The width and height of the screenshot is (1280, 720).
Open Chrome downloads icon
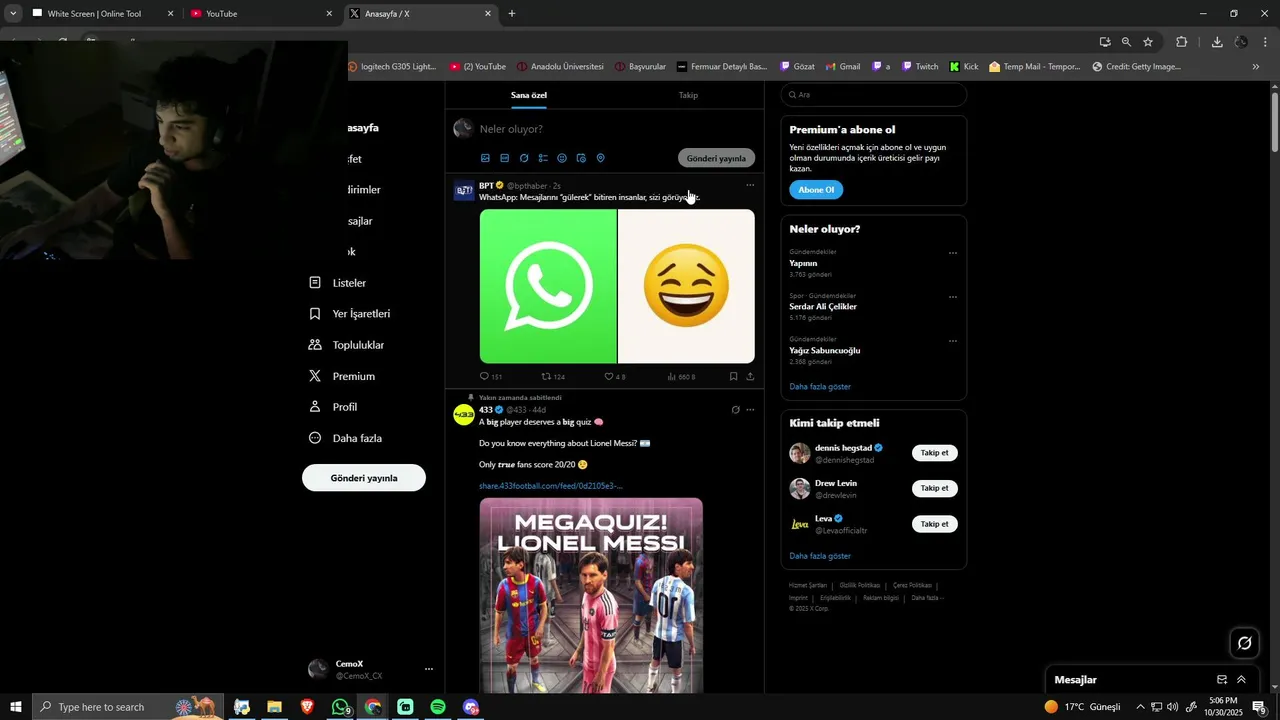1217,42
